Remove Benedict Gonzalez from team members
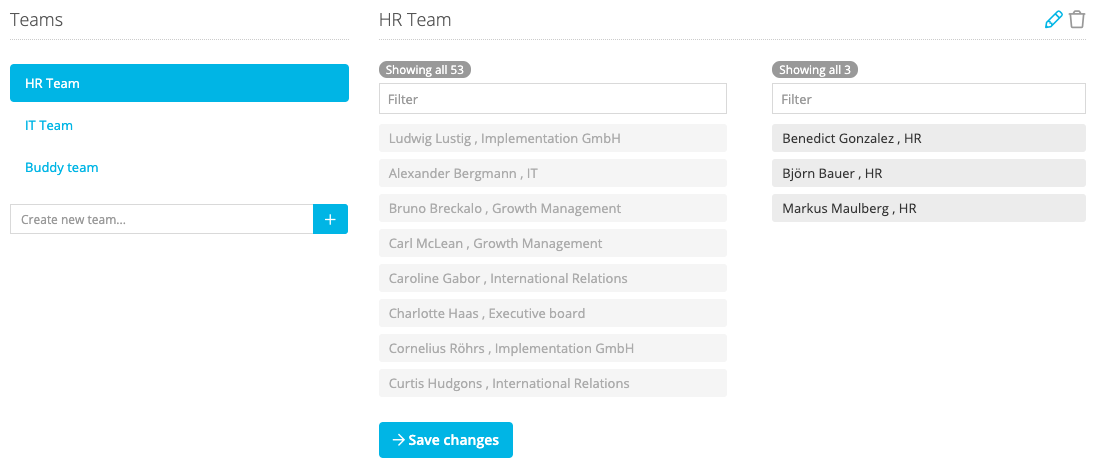 (x=928, y=138)
